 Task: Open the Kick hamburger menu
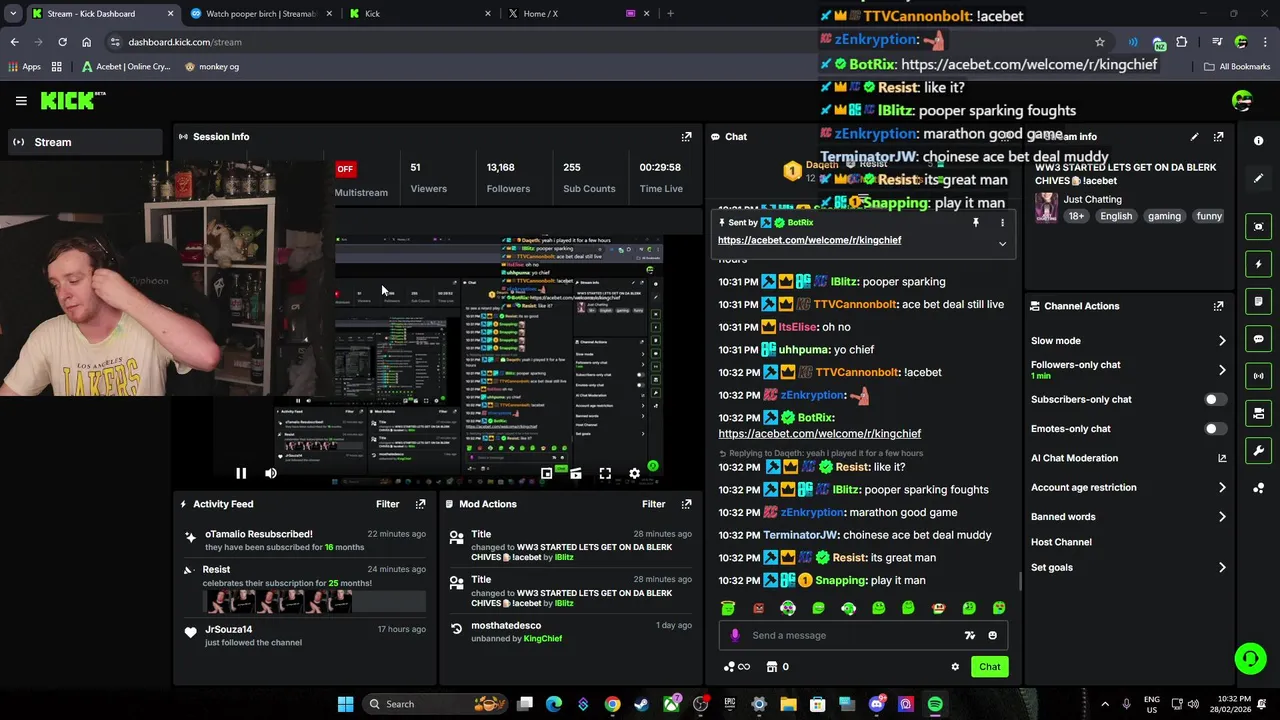coord(21,101)
